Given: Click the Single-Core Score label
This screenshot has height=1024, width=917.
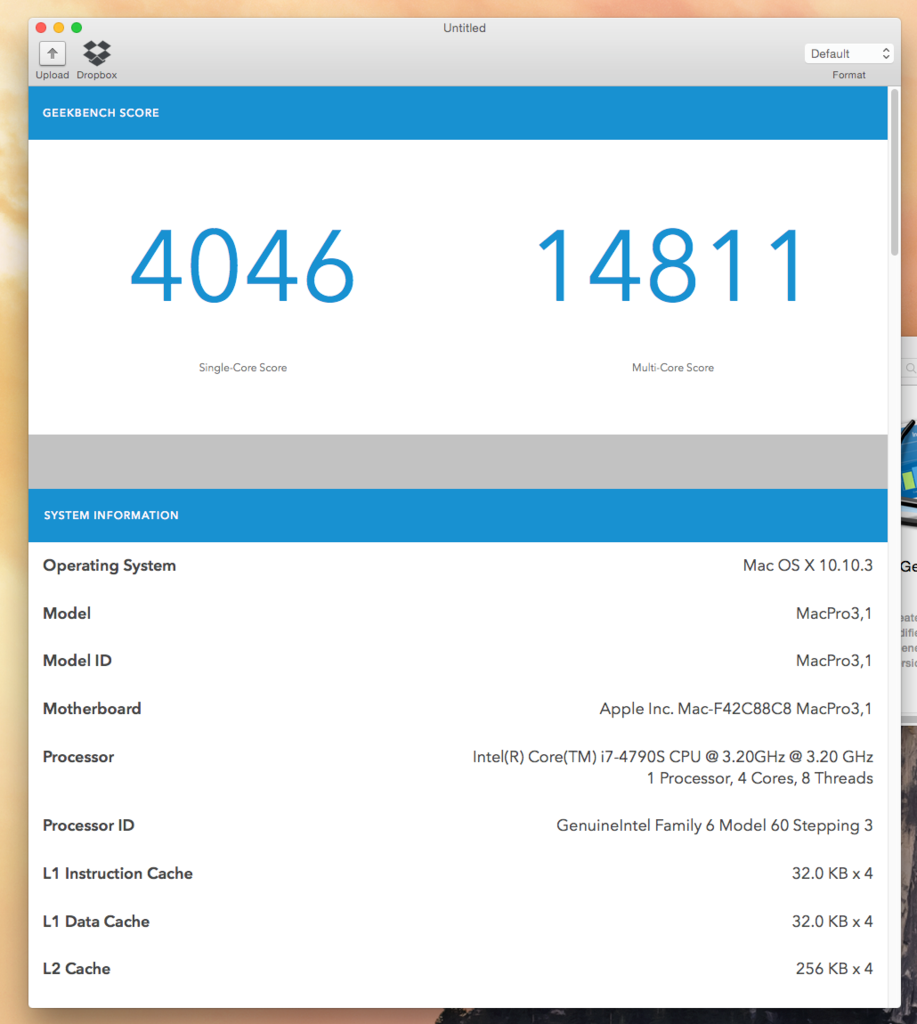Looking at the screenshot, I should [x=243, y=368].
